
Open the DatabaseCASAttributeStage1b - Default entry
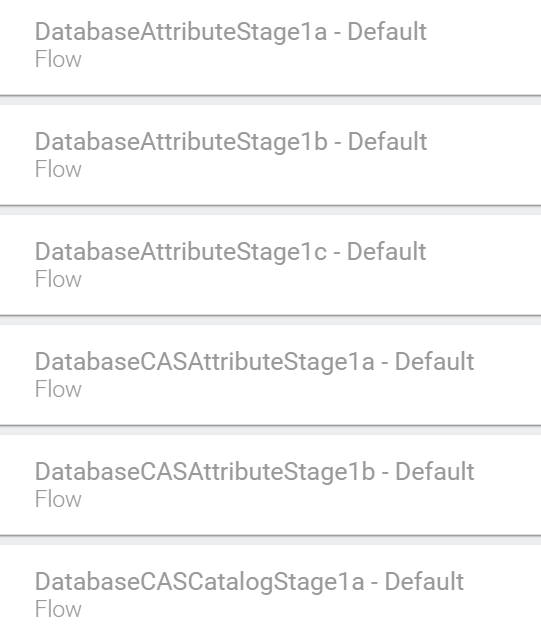[x=270, y=484]
